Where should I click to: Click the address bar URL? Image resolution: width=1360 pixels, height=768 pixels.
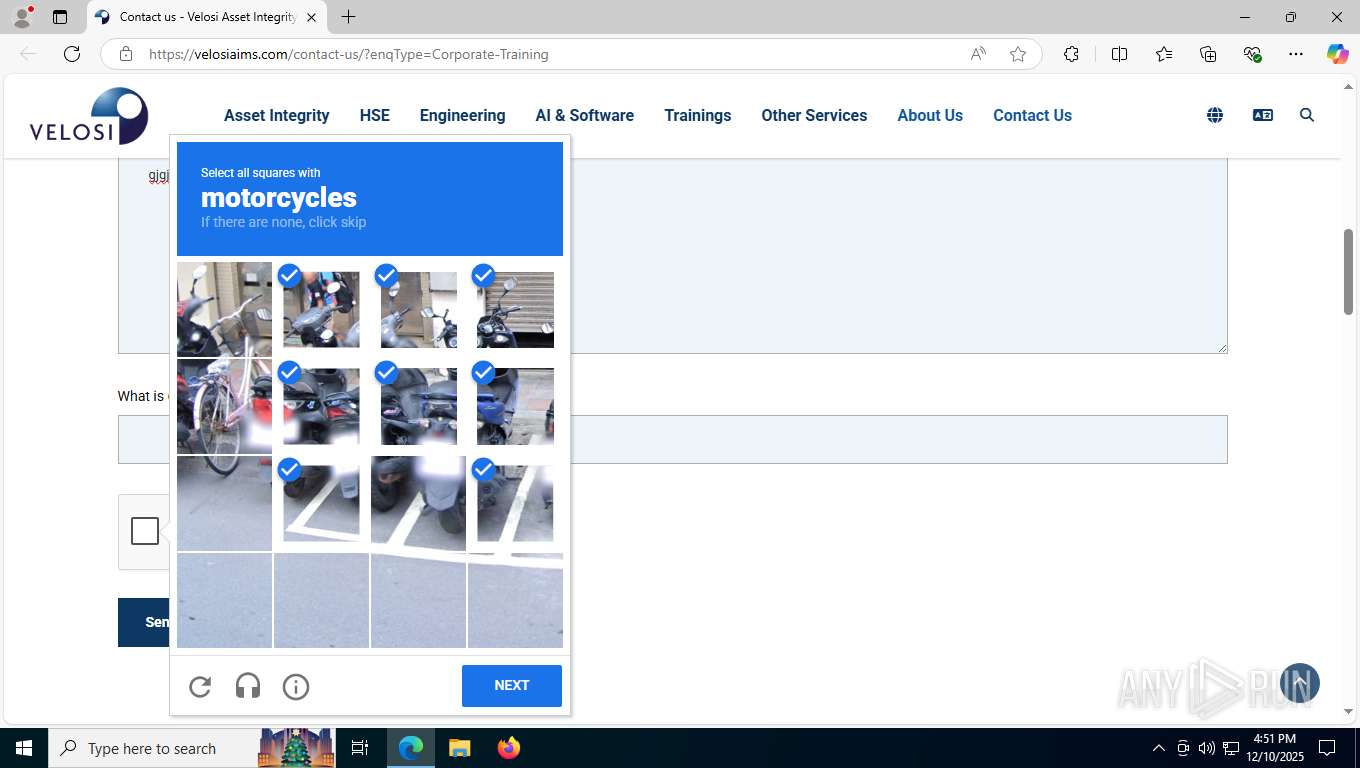tap(349, 54)
